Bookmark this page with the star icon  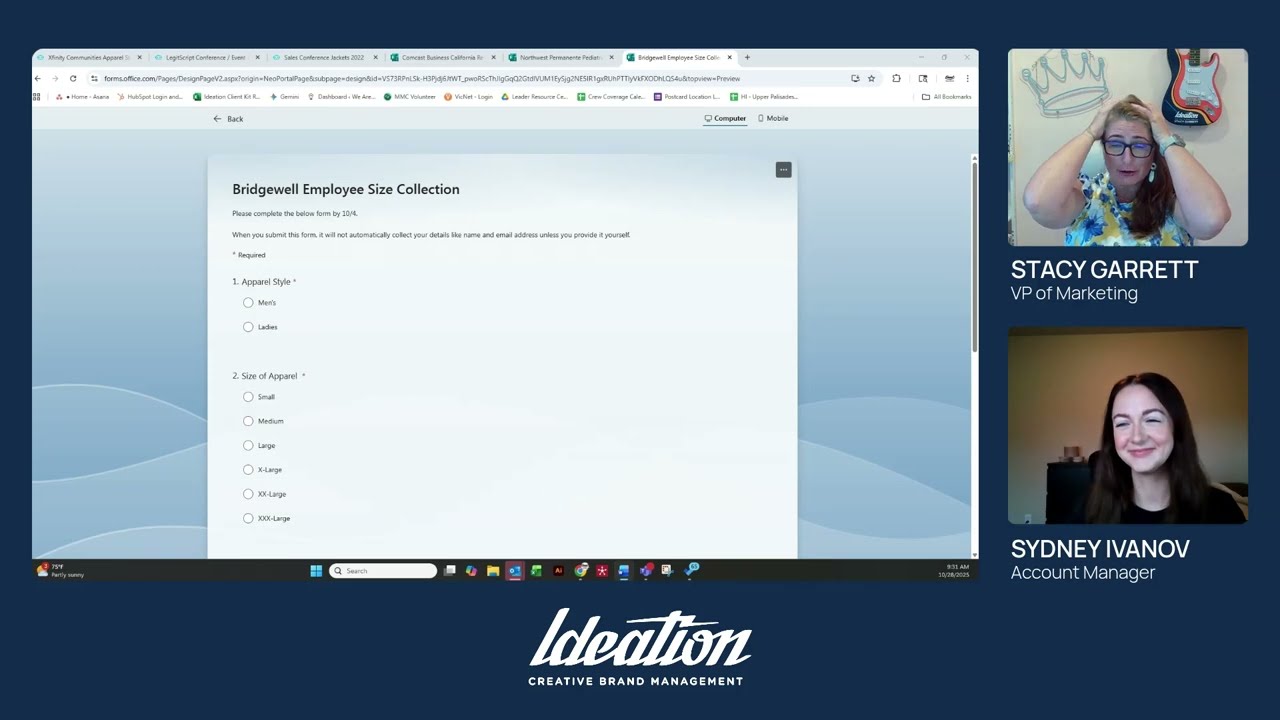(x=871, y=78)
